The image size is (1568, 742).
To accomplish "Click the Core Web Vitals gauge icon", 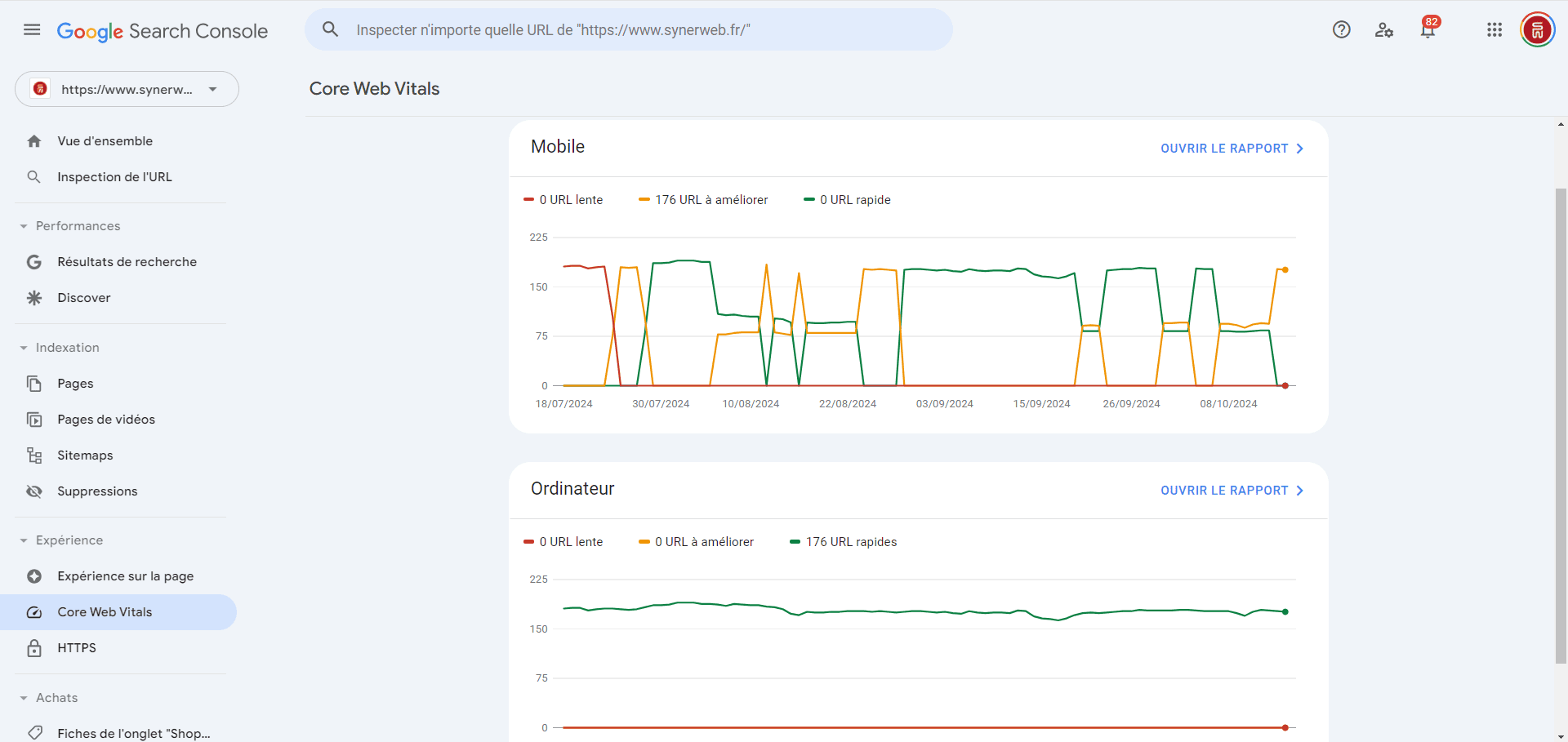I will pos(34,612).
